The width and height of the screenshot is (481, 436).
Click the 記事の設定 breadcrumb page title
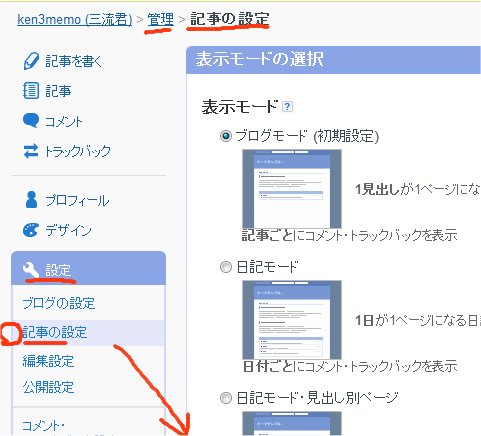230,19
